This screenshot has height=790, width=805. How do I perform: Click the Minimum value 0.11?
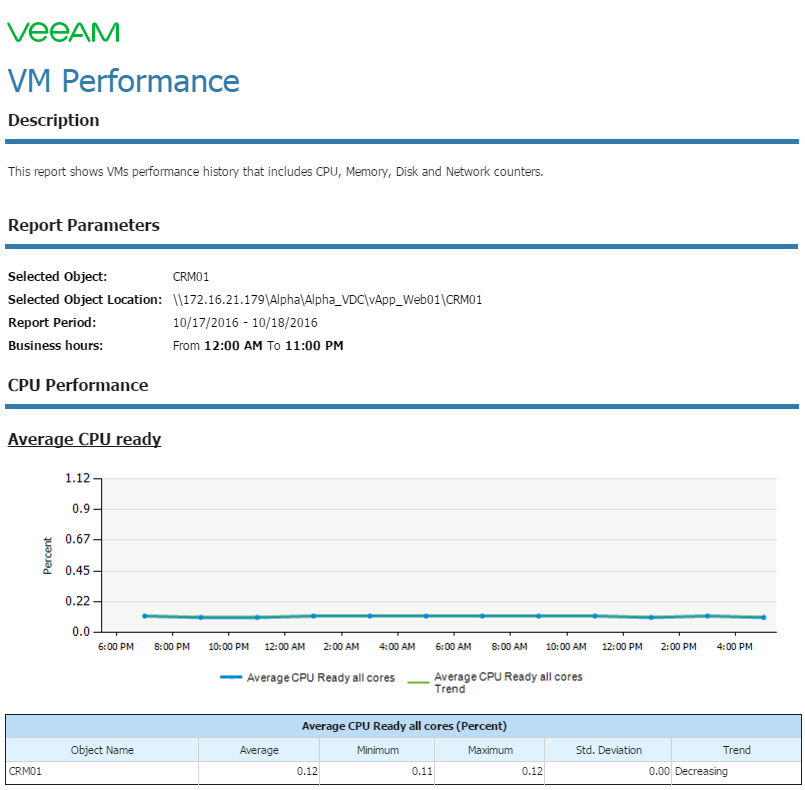click(x=422, y=772)
